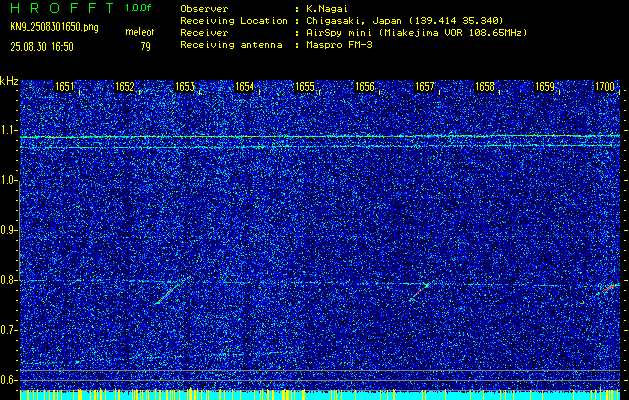The width and height of the screenshot is (629, 400).
Task: Click the 1651 time marker
Action: tap(65, 87)
